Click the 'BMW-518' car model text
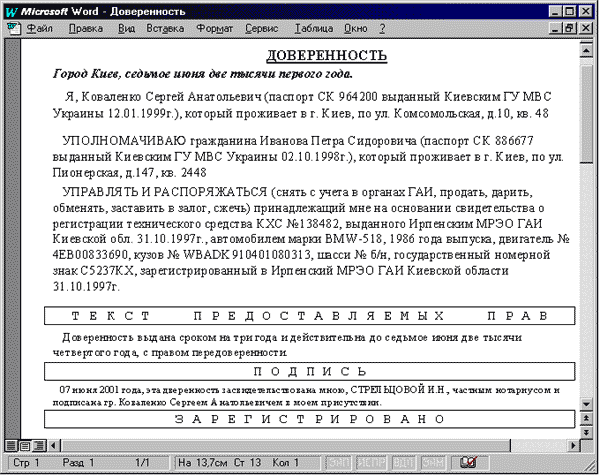This screenshot has height=476, width=600. click(353, 239)
